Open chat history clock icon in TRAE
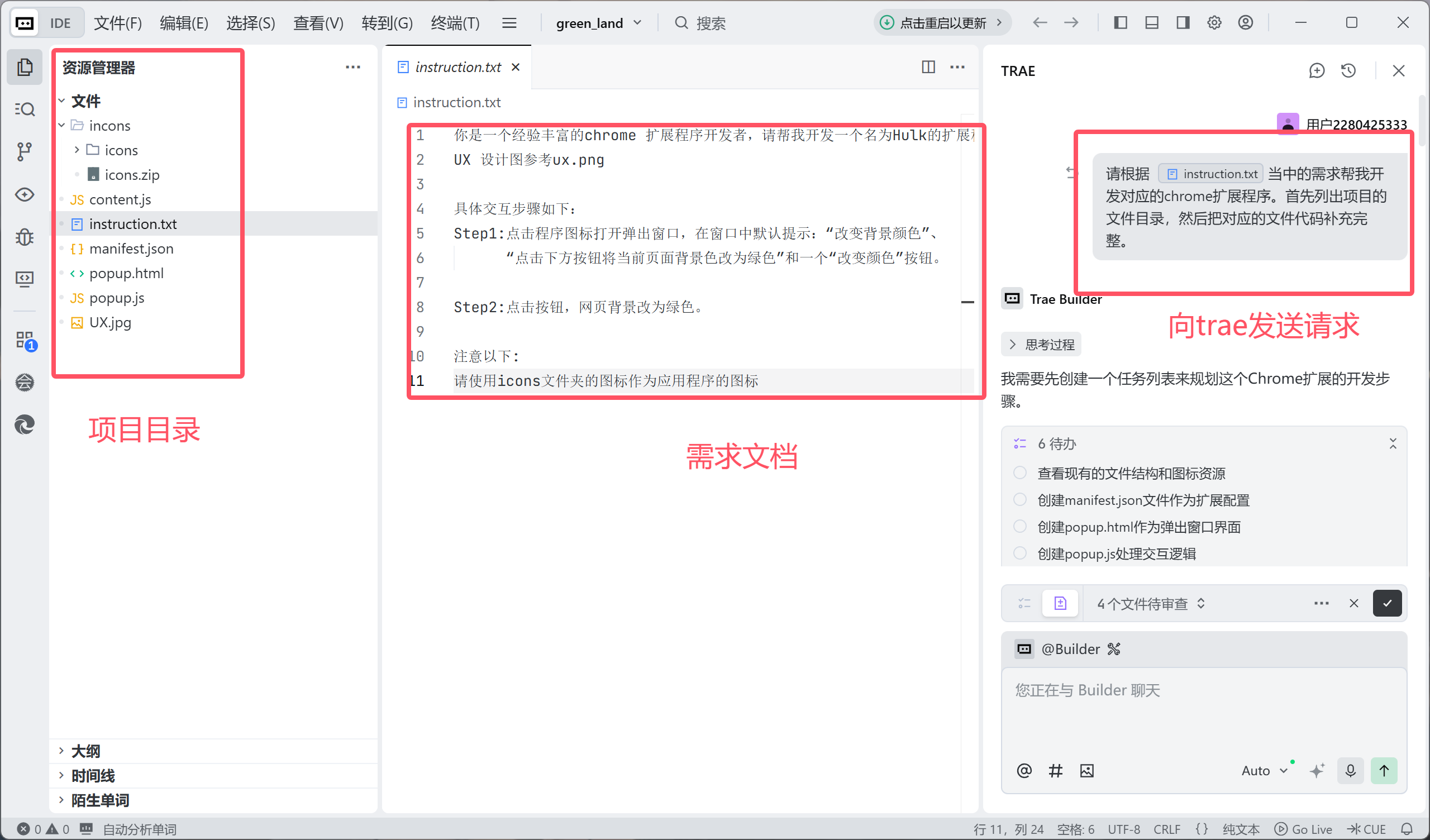Screen dimensions: 1430x840 tap(1348, 71)
